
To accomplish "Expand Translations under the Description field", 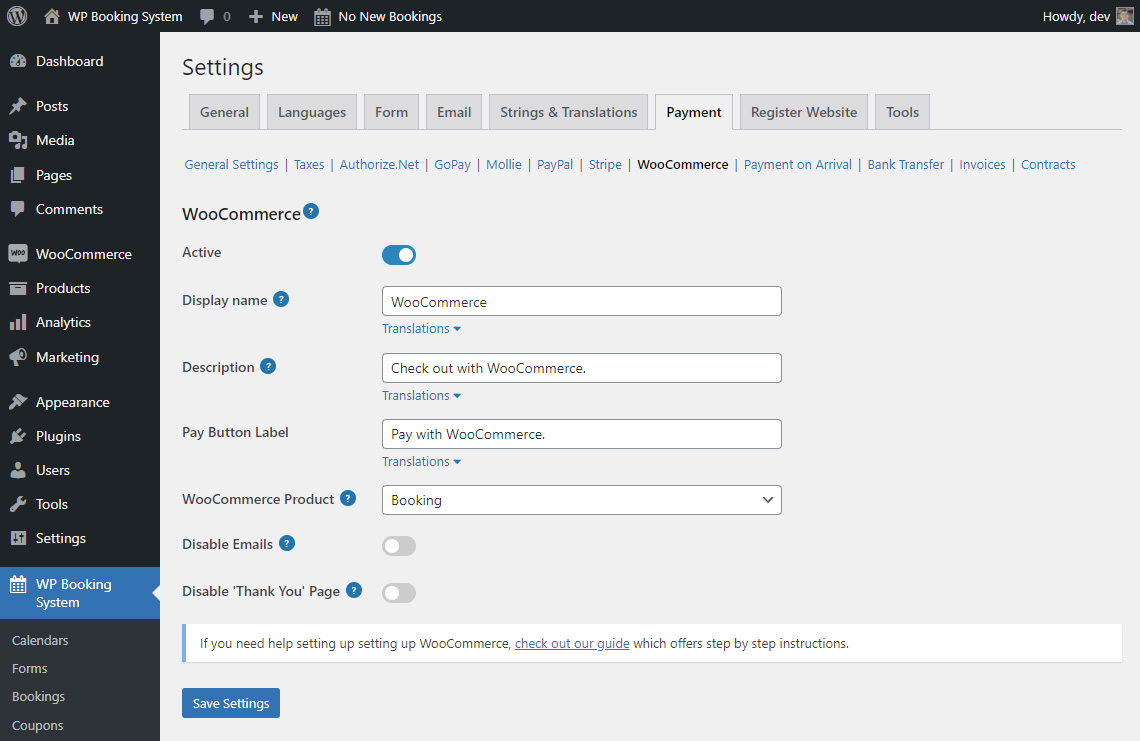I will tap(422, 396).
